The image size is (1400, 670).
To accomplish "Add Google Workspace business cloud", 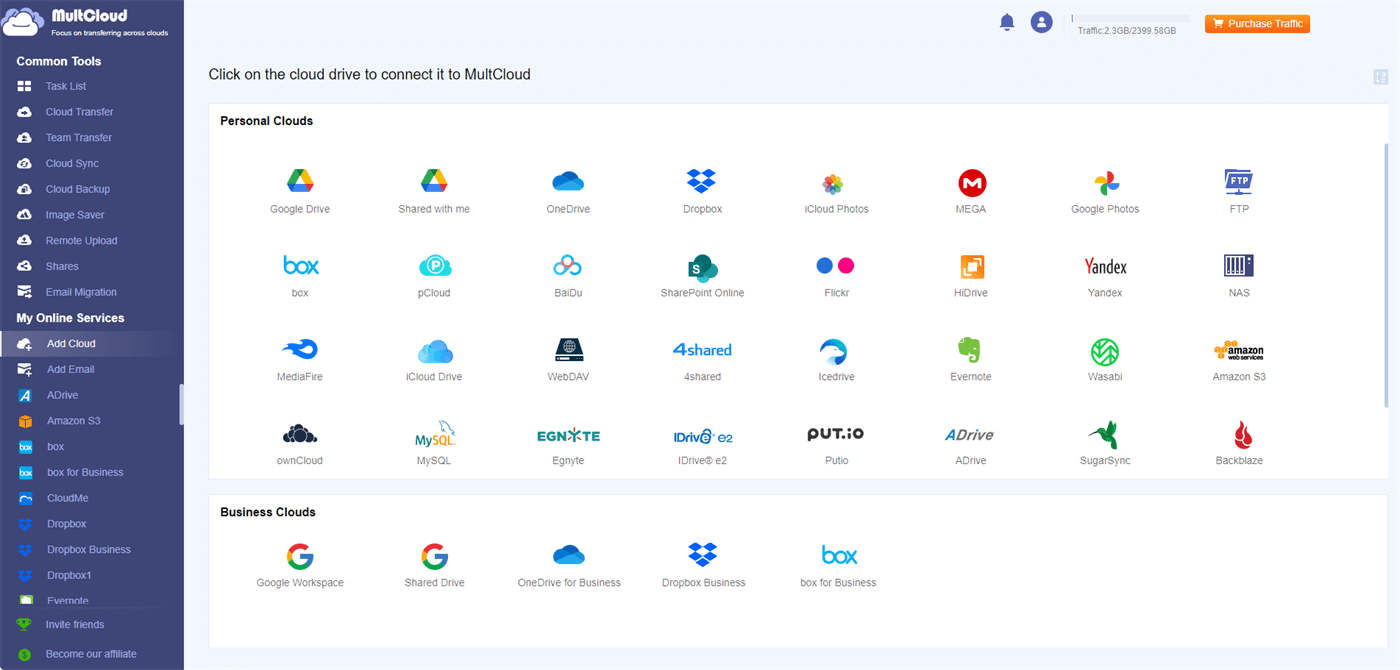I will click(300, 565).
